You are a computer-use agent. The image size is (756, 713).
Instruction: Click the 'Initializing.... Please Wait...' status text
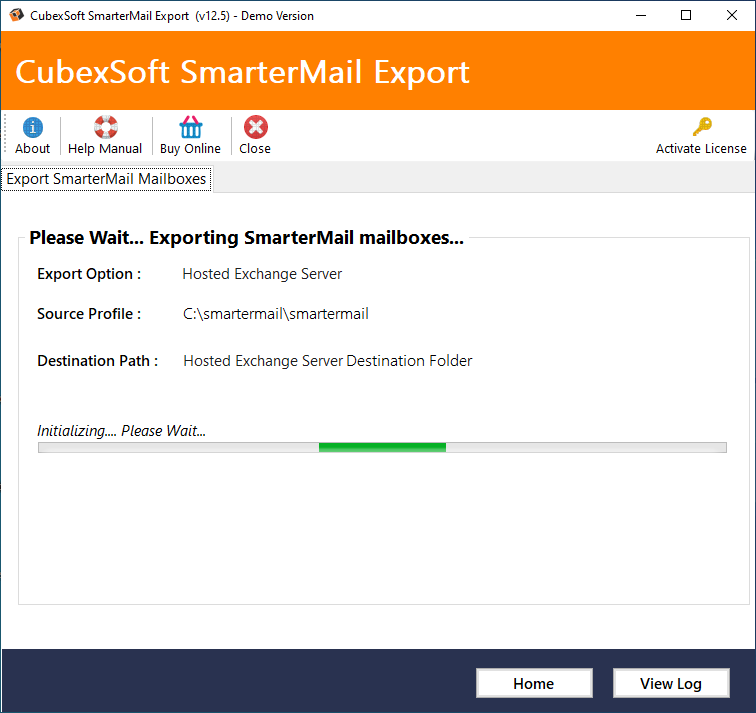pyautogui.click(x=122, y=430)
